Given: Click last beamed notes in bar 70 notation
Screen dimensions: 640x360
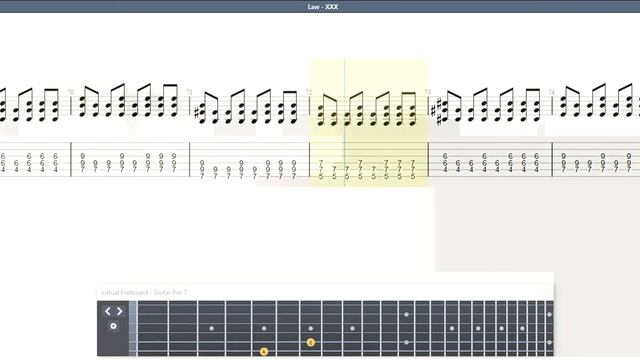Looking at the screenshot, I should 167,100.
